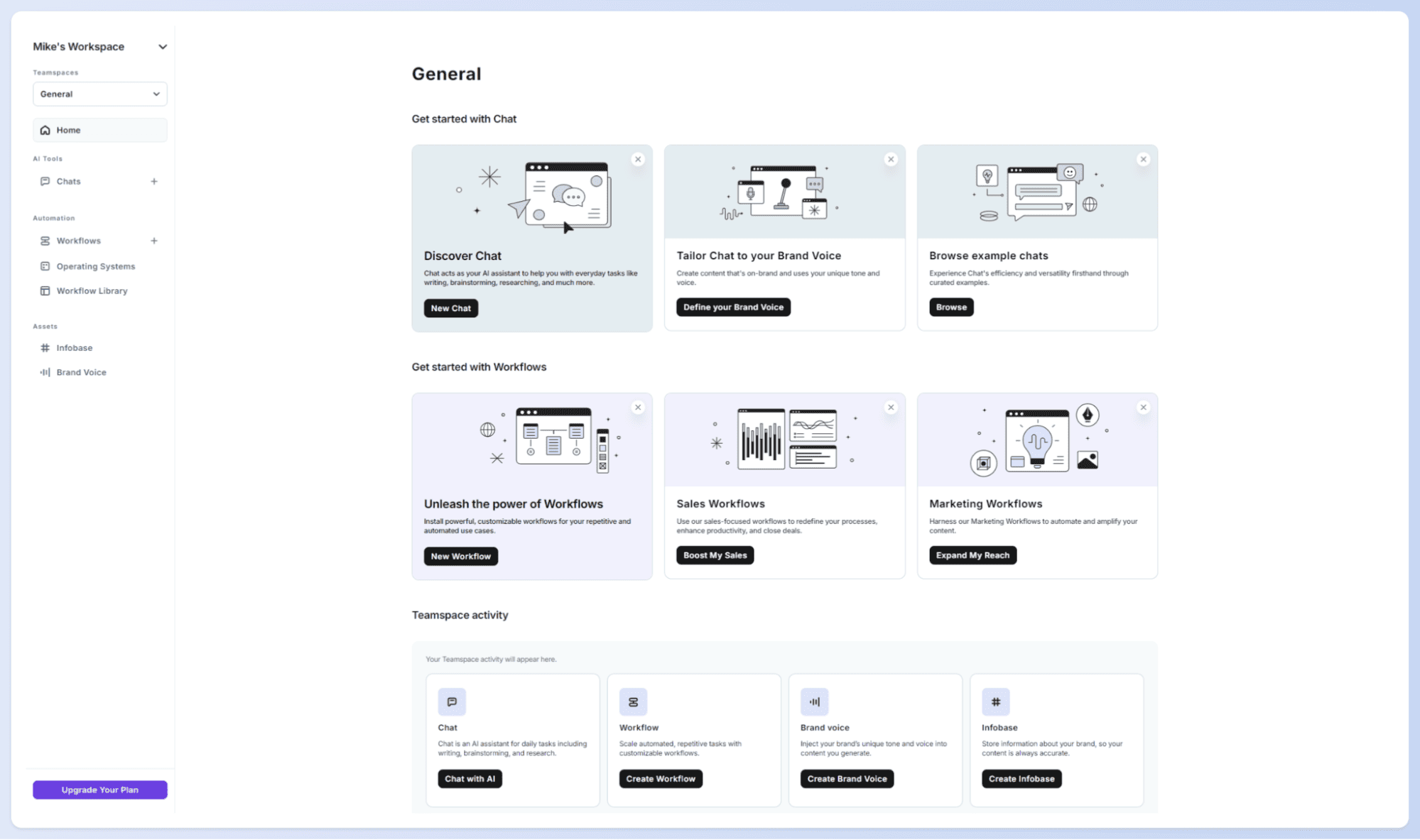
Task: Click the Chat icon in Teamspace activity
Action: click(x=452, y=702)
